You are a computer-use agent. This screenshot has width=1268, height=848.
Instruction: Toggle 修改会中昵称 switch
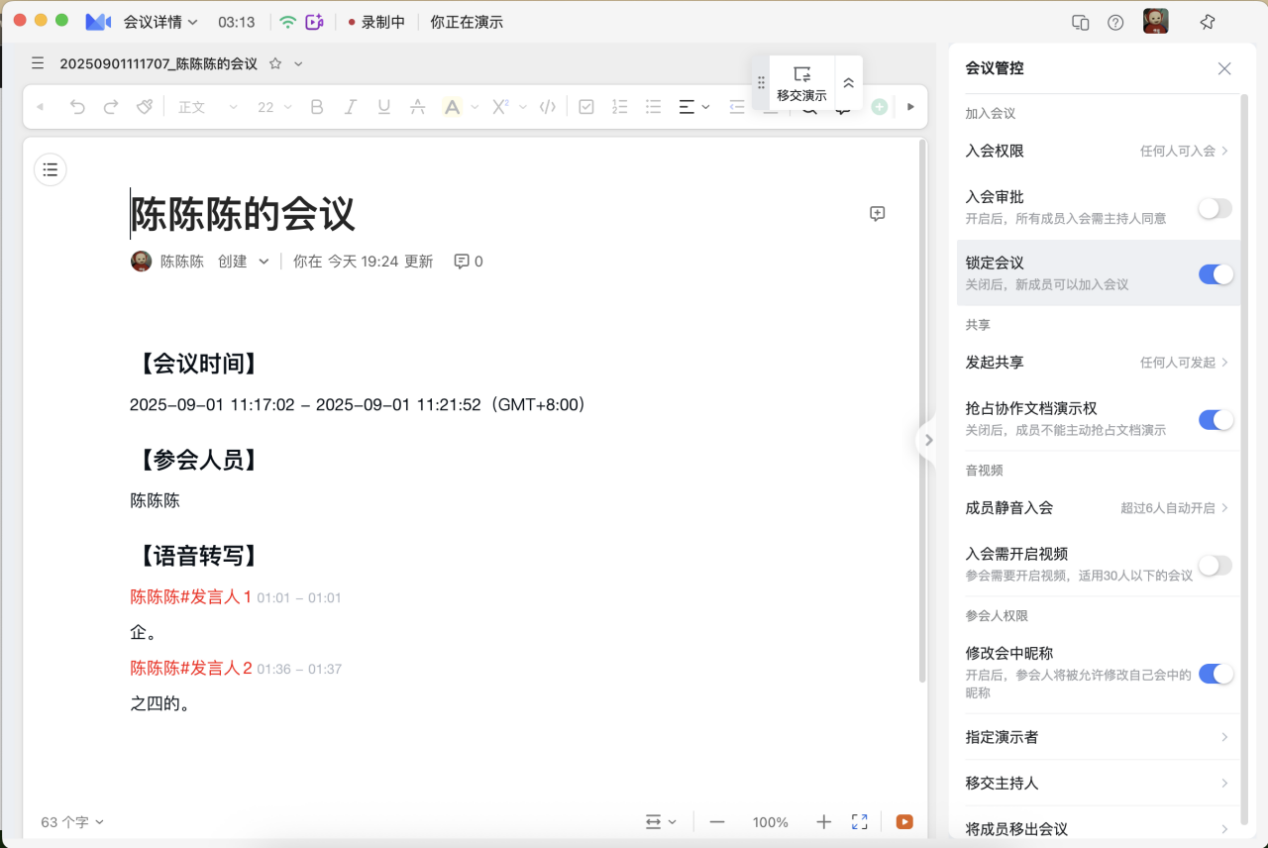point(1215,674)
